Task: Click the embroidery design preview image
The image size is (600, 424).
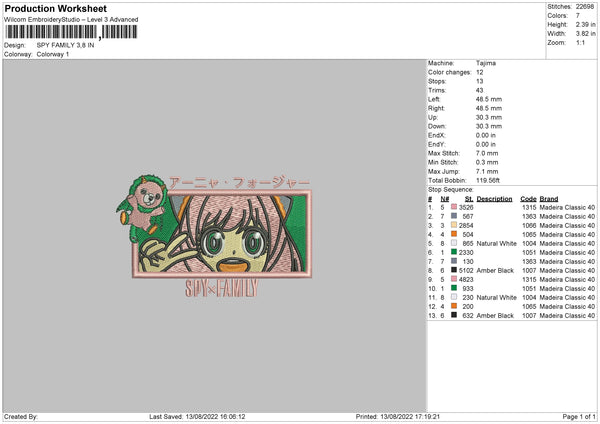Action: [214, 236]
